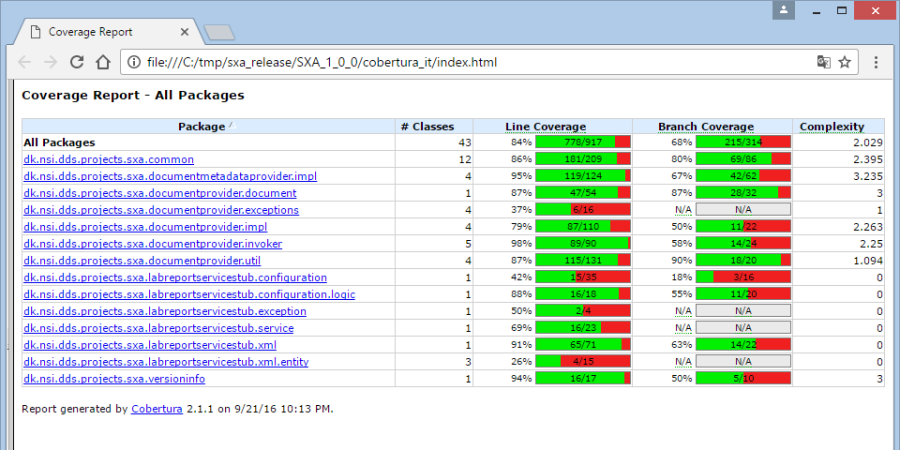Screen dimensions: 900x450
Task: Click the All Packages line coverage bar
Action: pyautogui.click(x=582, y=143)
